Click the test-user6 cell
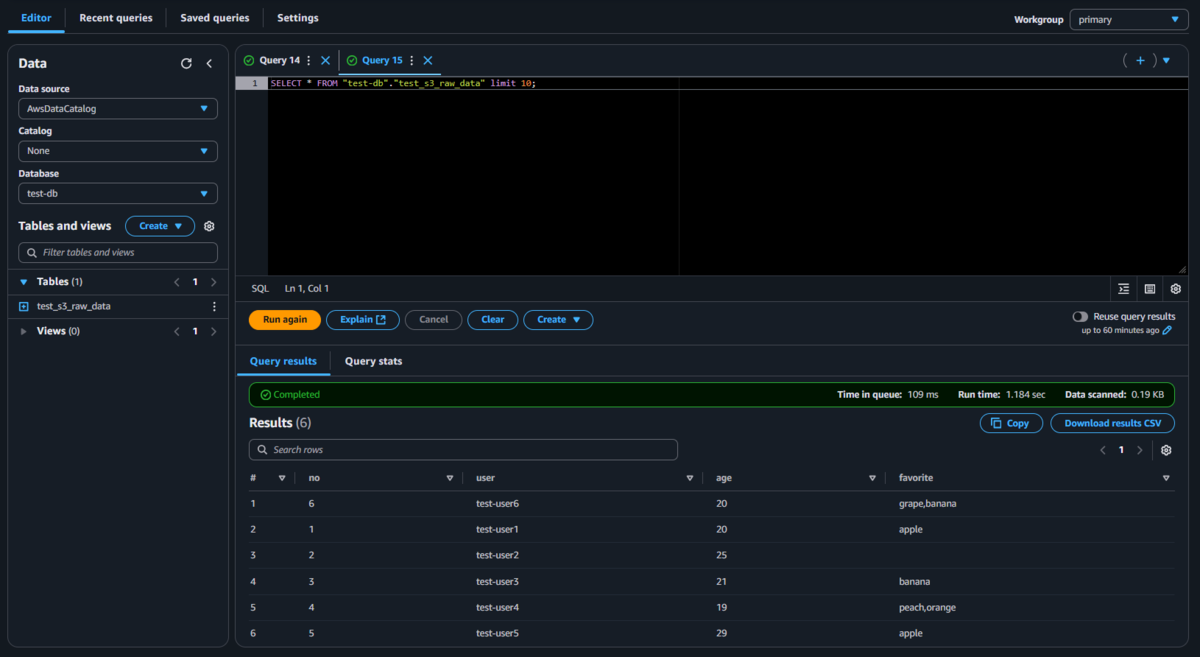 click(x=497, y=503)
